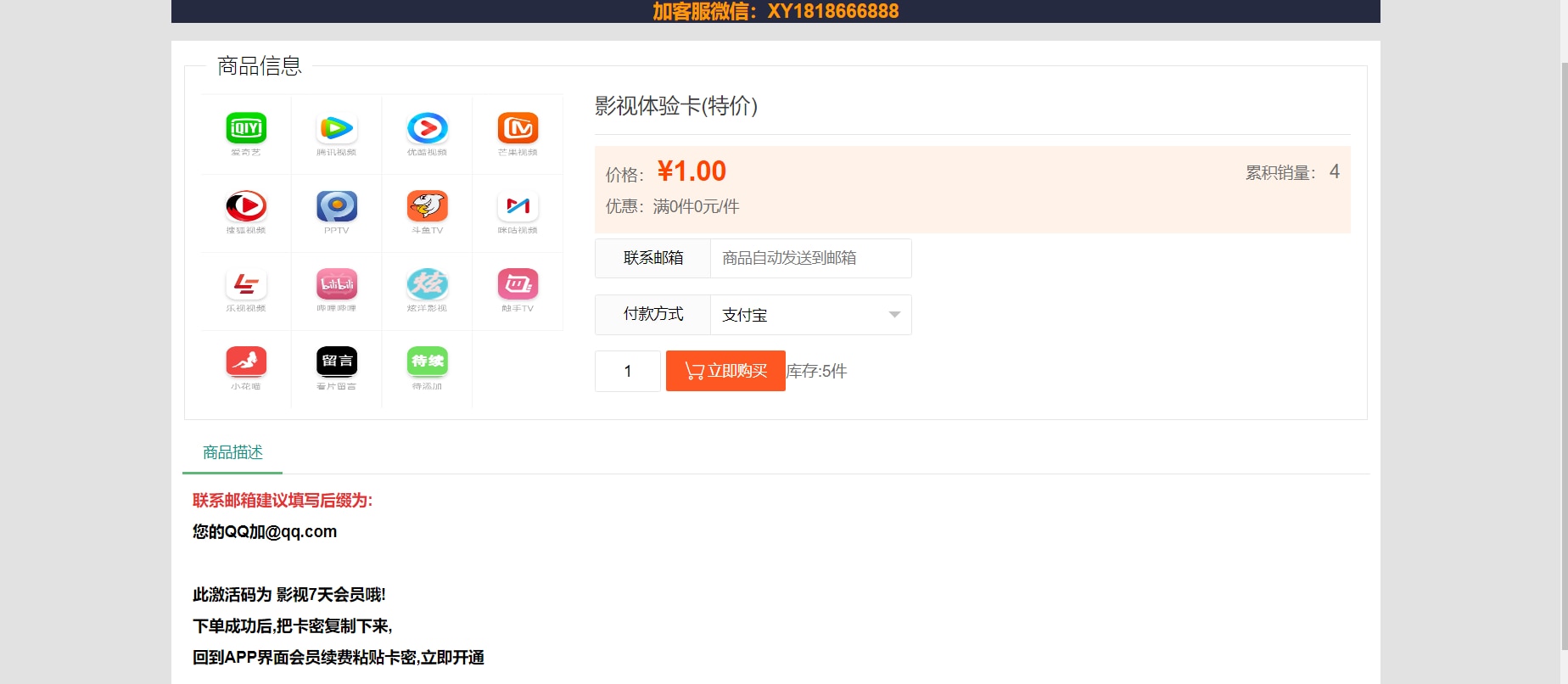Click the Migu Video (咪咕视频) icon
The image size is (1568, 684).
(x=518, y=206)
